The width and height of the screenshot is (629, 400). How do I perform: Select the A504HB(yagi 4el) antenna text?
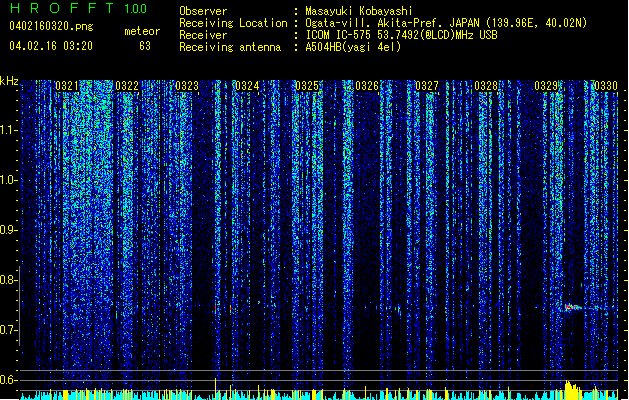353,47
